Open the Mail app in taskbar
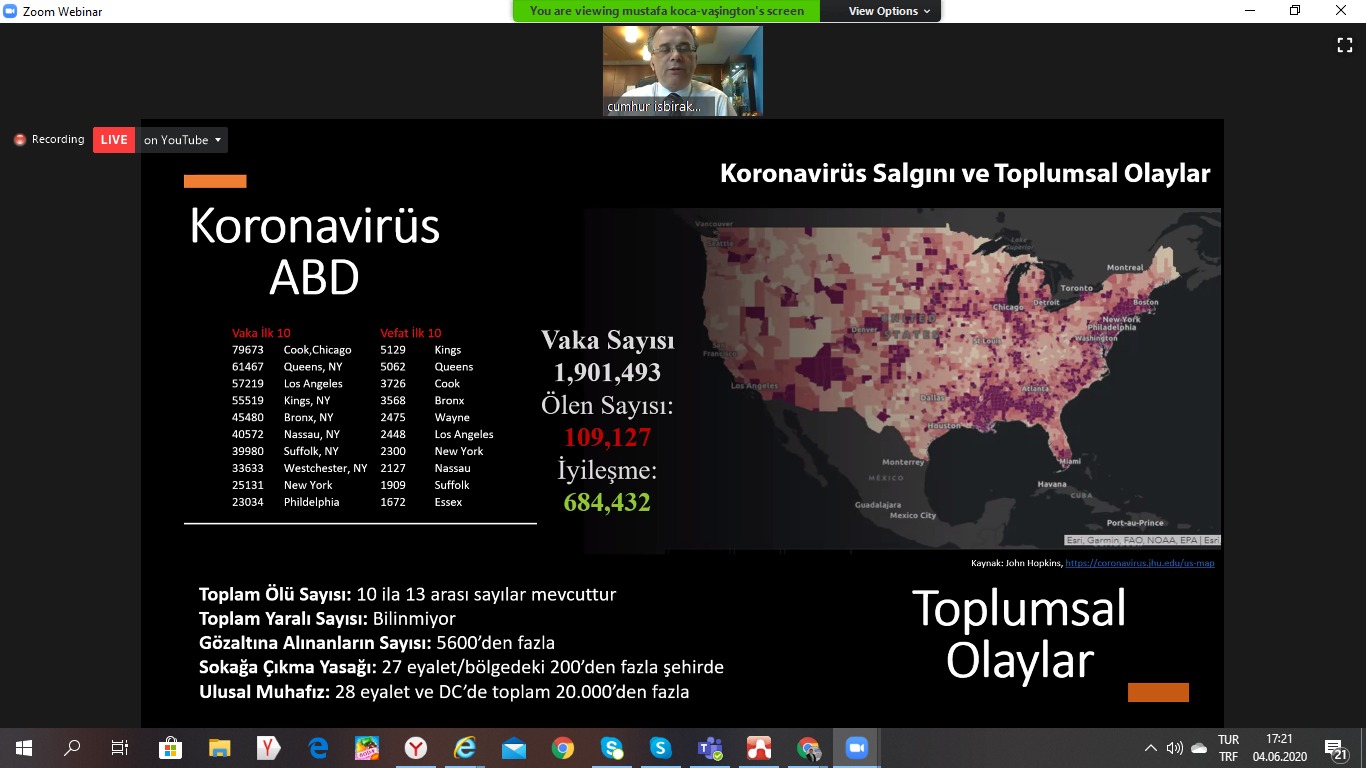Viewport: 1366px width, 768px height. point(514,748)
